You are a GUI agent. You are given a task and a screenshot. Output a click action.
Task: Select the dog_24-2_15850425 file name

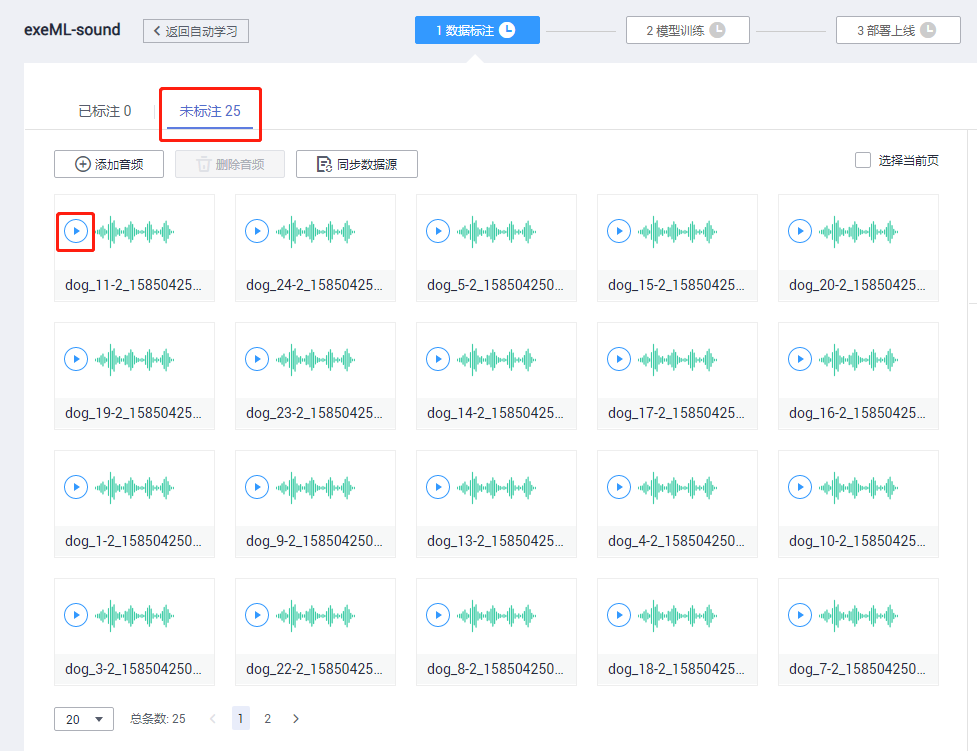[x=314, y=285]
